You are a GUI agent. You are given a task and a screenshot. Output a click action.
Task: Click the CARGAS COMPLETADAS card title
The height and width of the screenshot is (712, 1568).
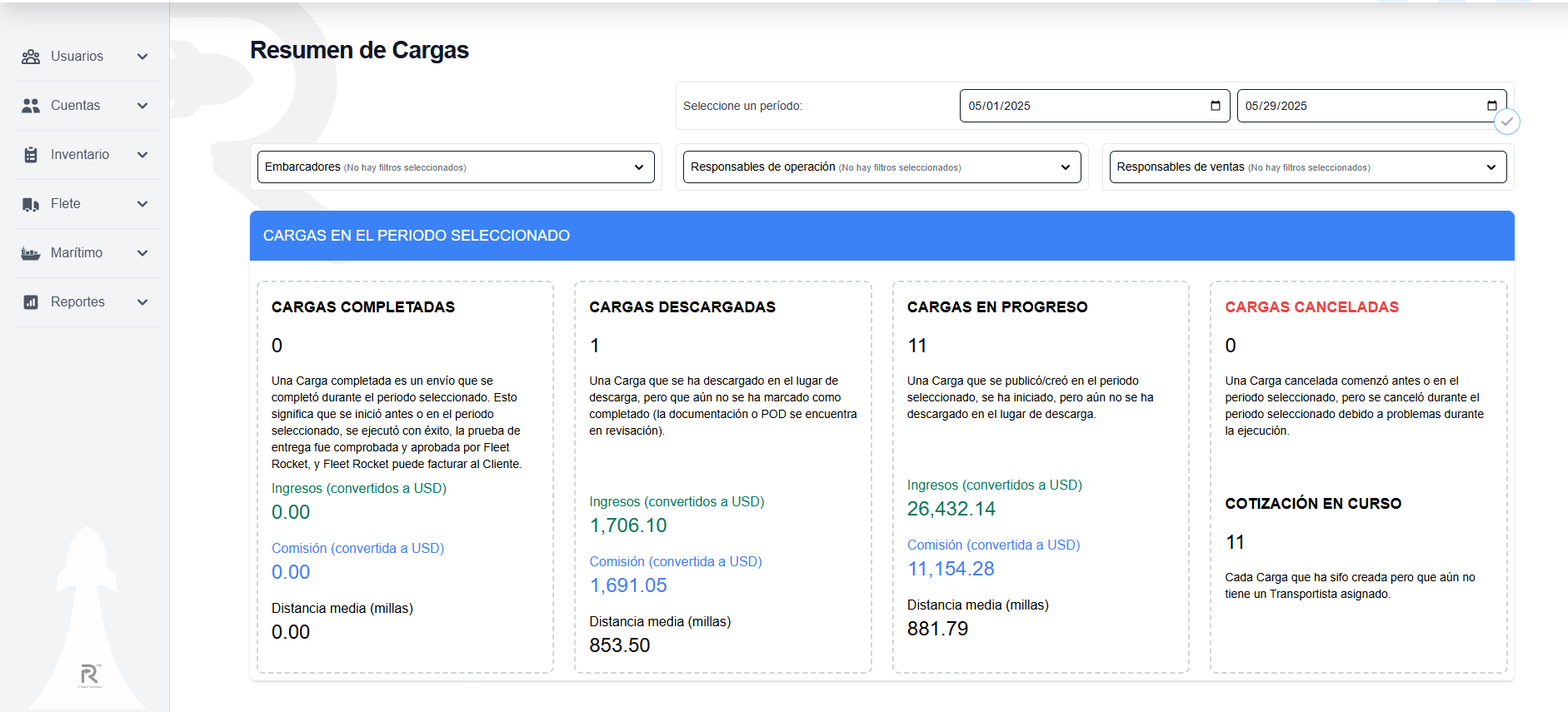click(363, 307)
